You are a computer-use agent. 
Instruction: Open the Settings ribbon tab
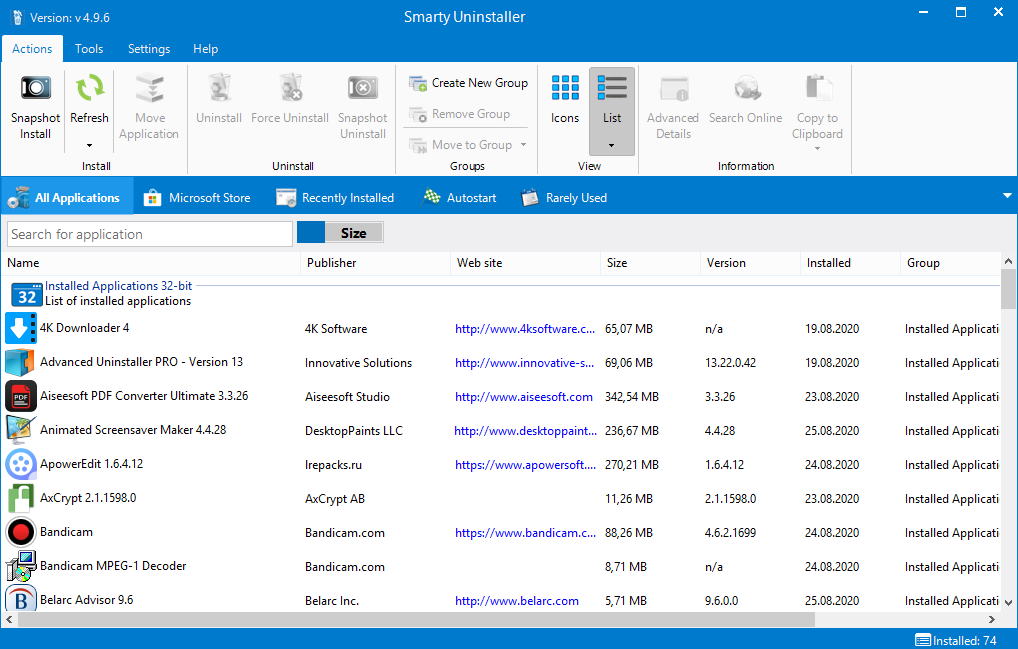point(149,49)
